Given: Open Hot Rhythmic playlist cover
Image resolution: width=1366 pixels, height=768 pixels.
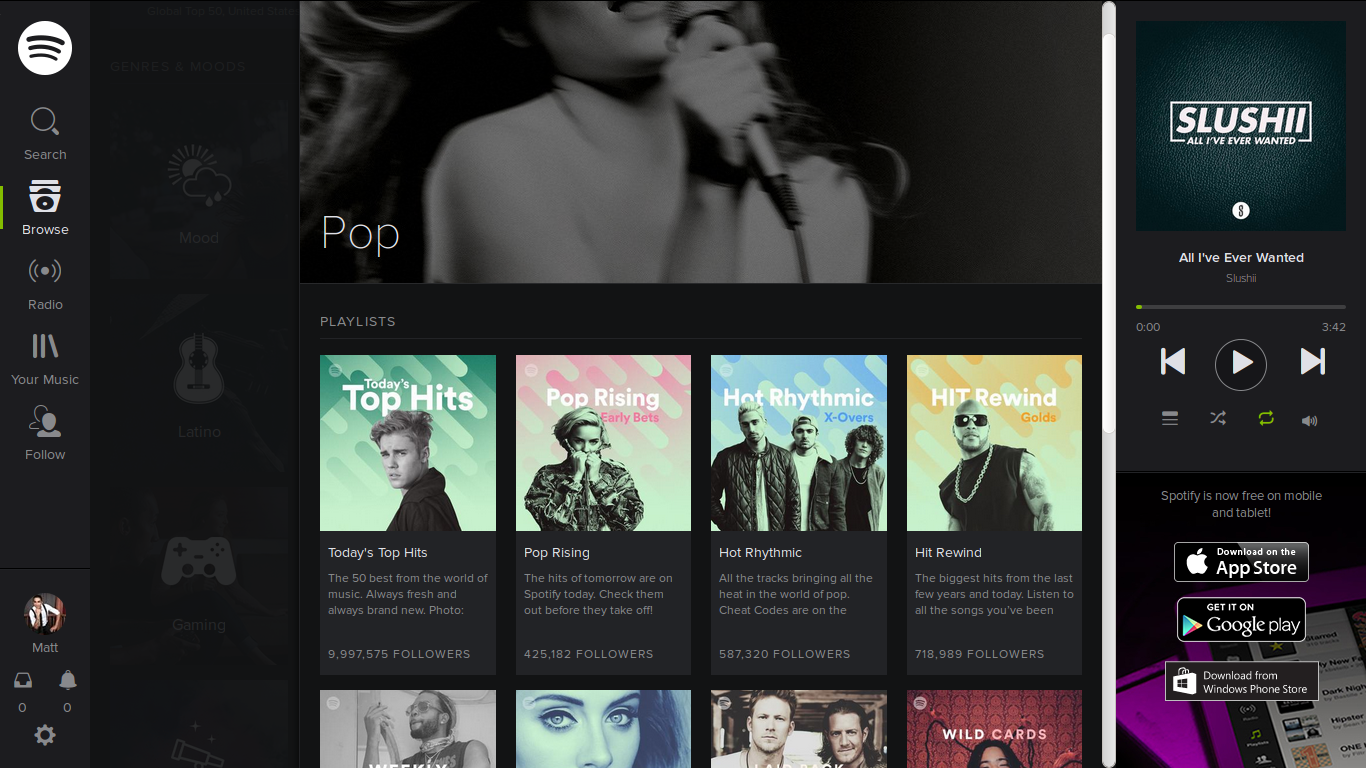Looking at the screenshot, I should tap(799, 443).
